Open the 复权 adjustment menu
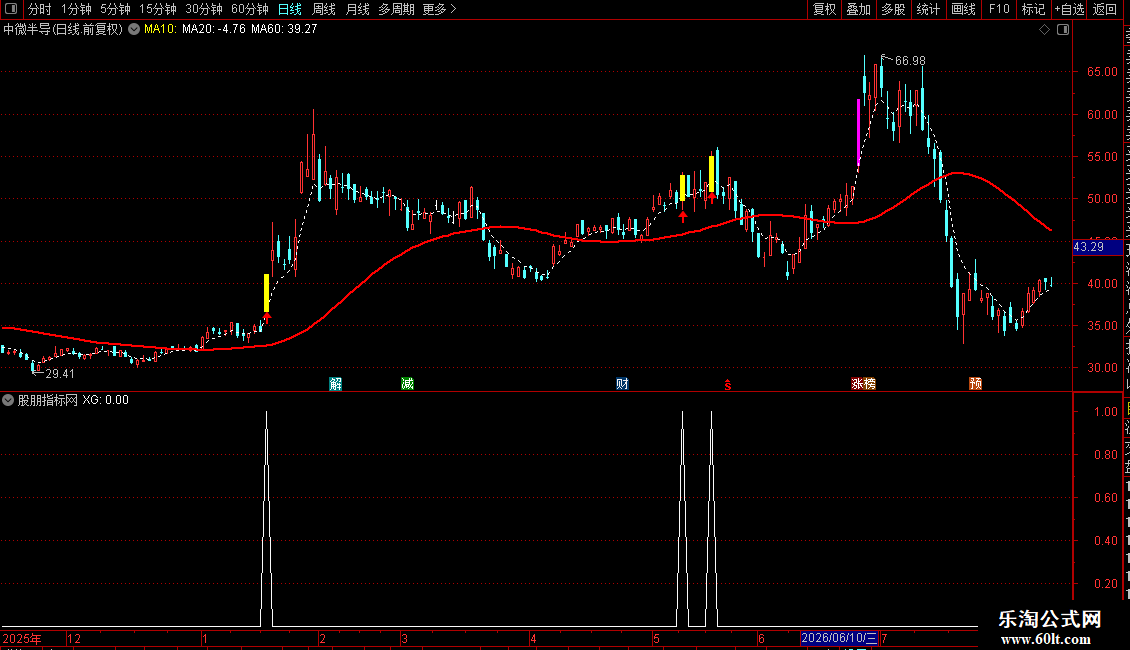This screenshot has width=1130, height=650. tap(824, 9)
